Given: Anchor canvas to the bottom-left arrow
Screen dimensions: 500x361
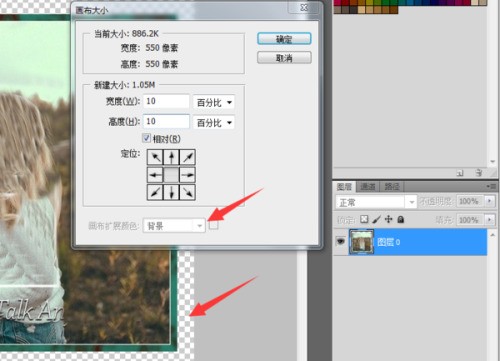Looking at the screenshot, I should pos(155,192).
